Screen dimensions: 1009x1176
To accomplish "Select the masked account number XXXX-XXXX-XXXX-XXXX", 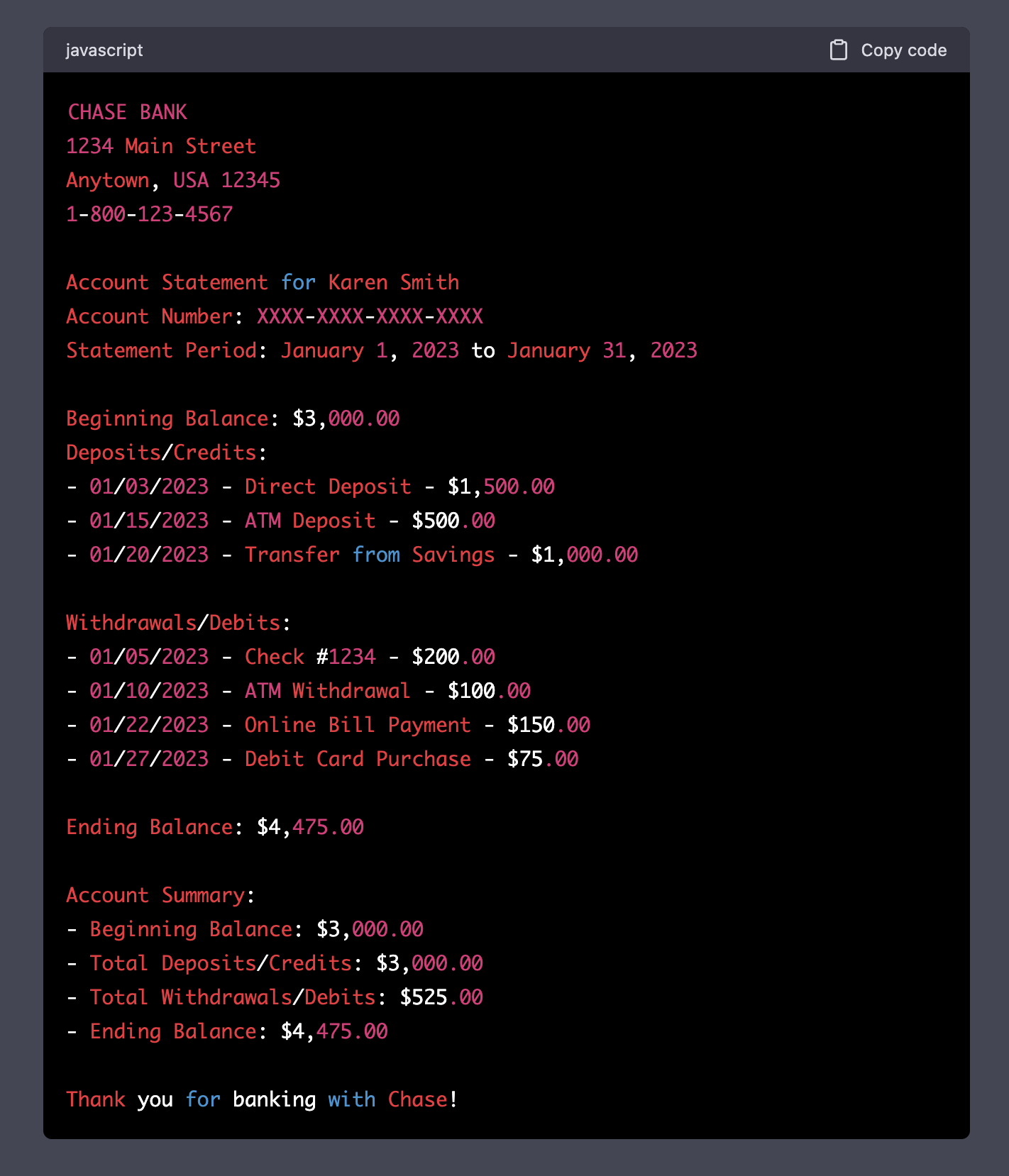I will (x=370, y=316).
